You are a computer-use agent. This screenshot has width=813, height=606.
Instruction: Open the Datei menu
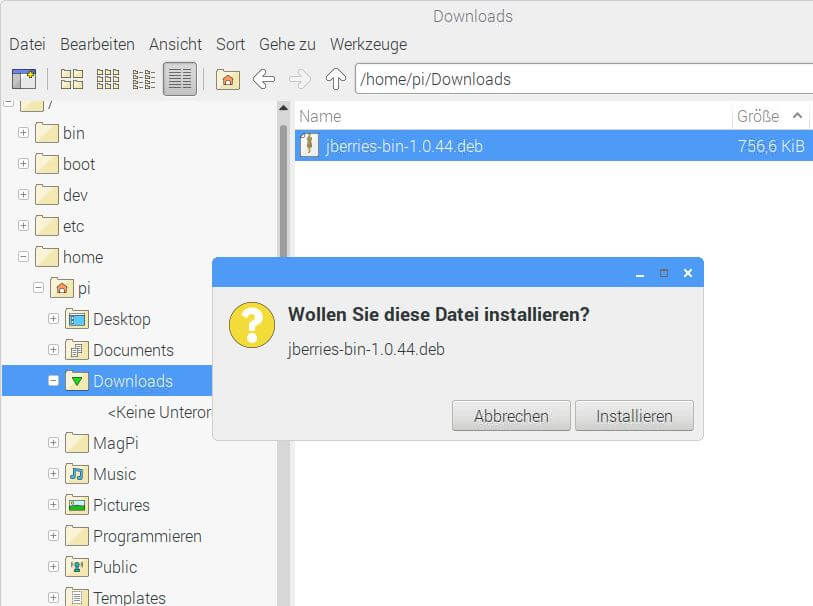[x=27, y=44]
